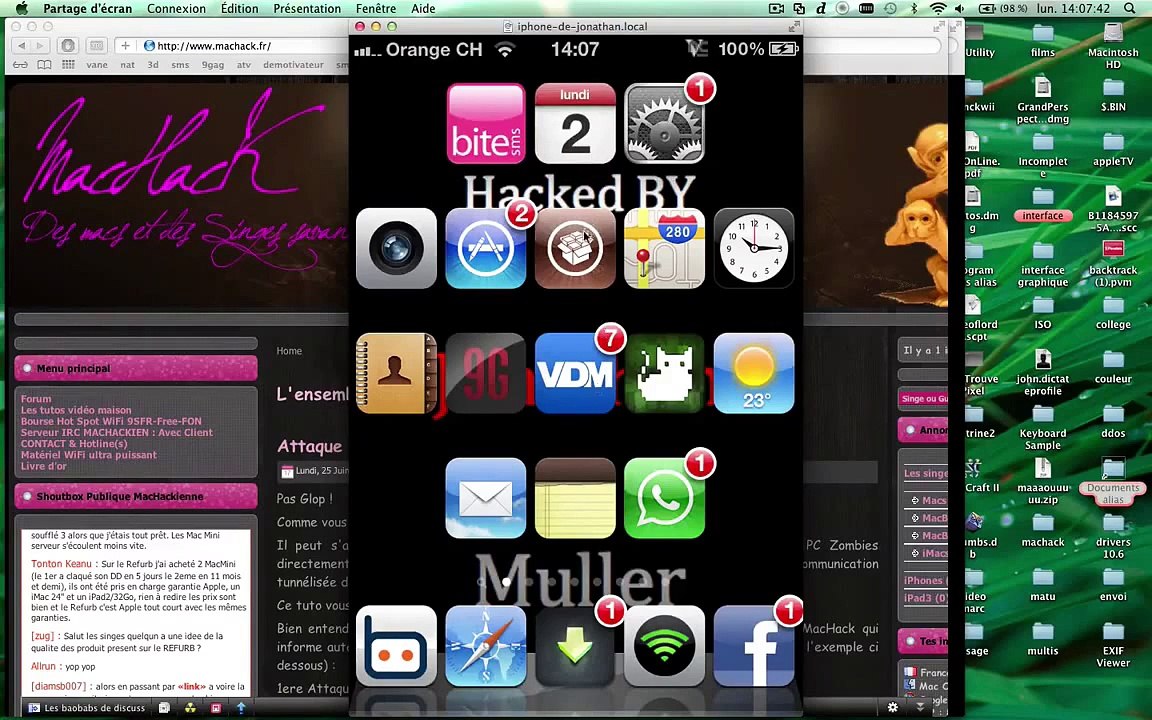Launch WhatsApp on the iPhone
The width and height of the screenshot is (1152, 720).
point(664,498)
